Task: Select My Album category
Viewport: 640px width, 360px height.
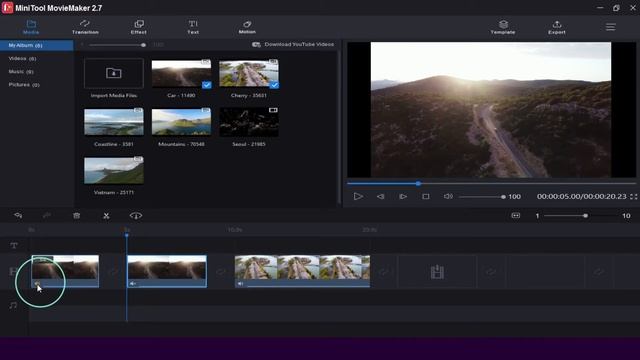Action: [x=37, y=45]
